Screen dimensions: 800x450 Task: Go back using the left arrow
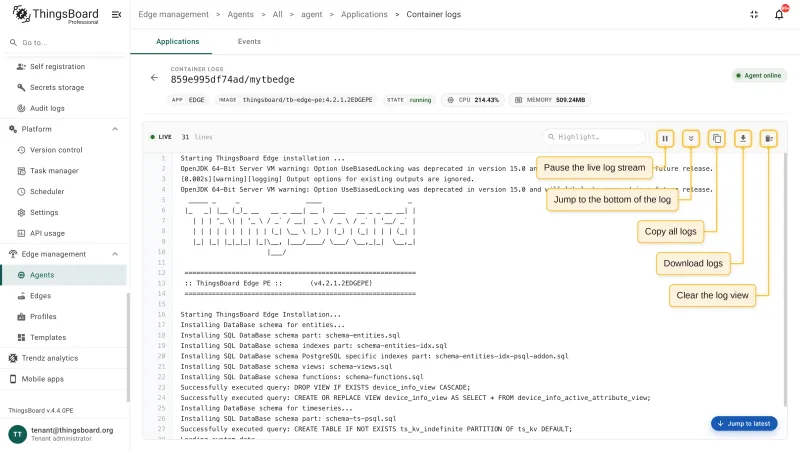[x=154, y=78]
